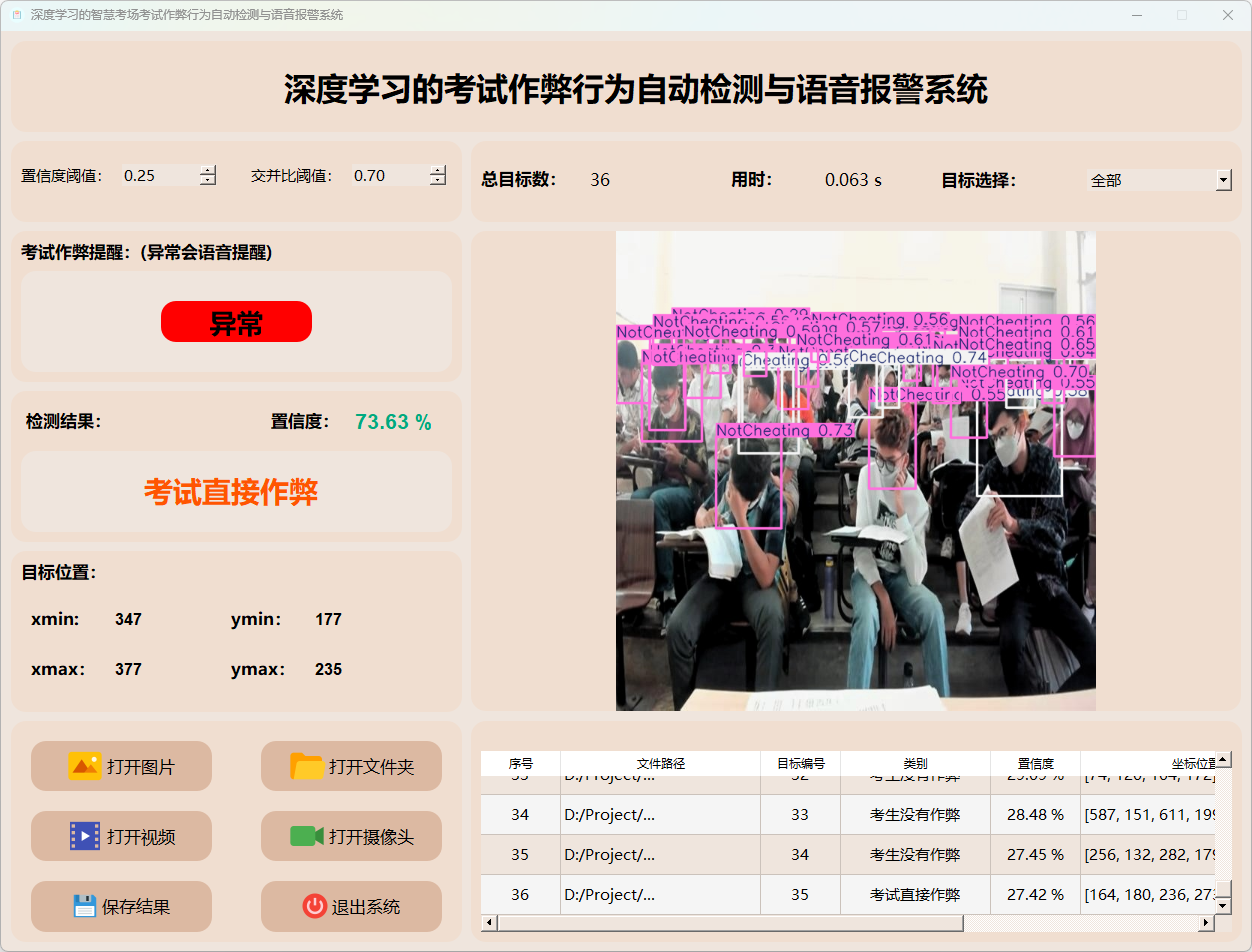Click the detection result image

point(856,471)
